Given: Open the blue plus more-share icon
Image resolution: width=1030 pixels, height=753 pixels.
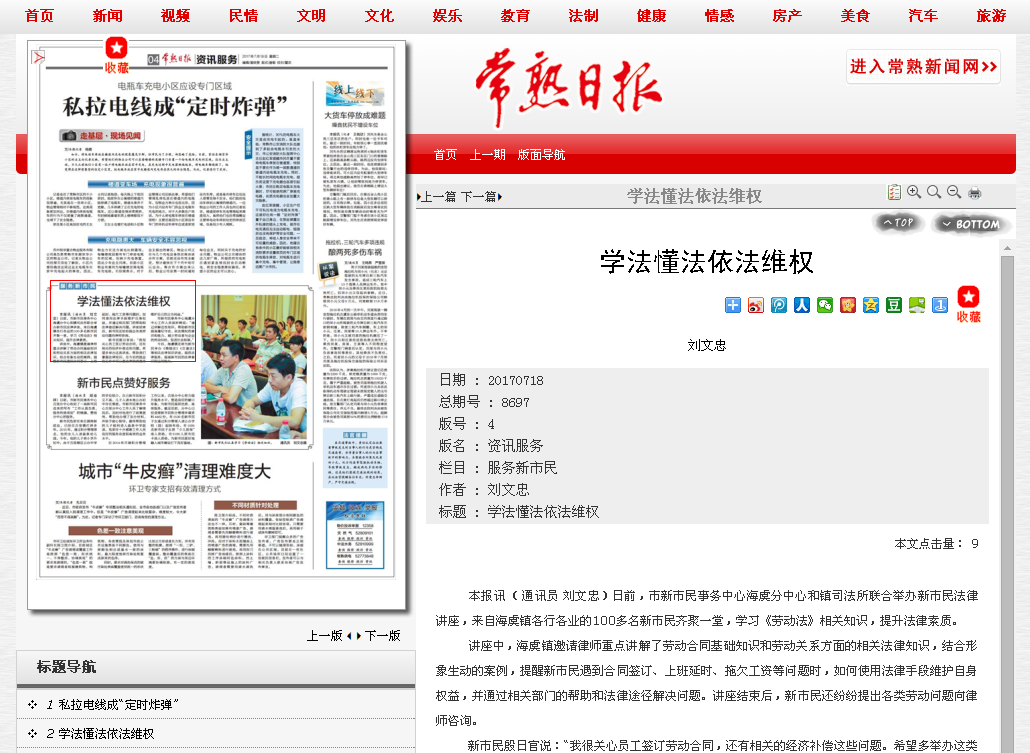Looking at the screenshot, I should [732, 305].
